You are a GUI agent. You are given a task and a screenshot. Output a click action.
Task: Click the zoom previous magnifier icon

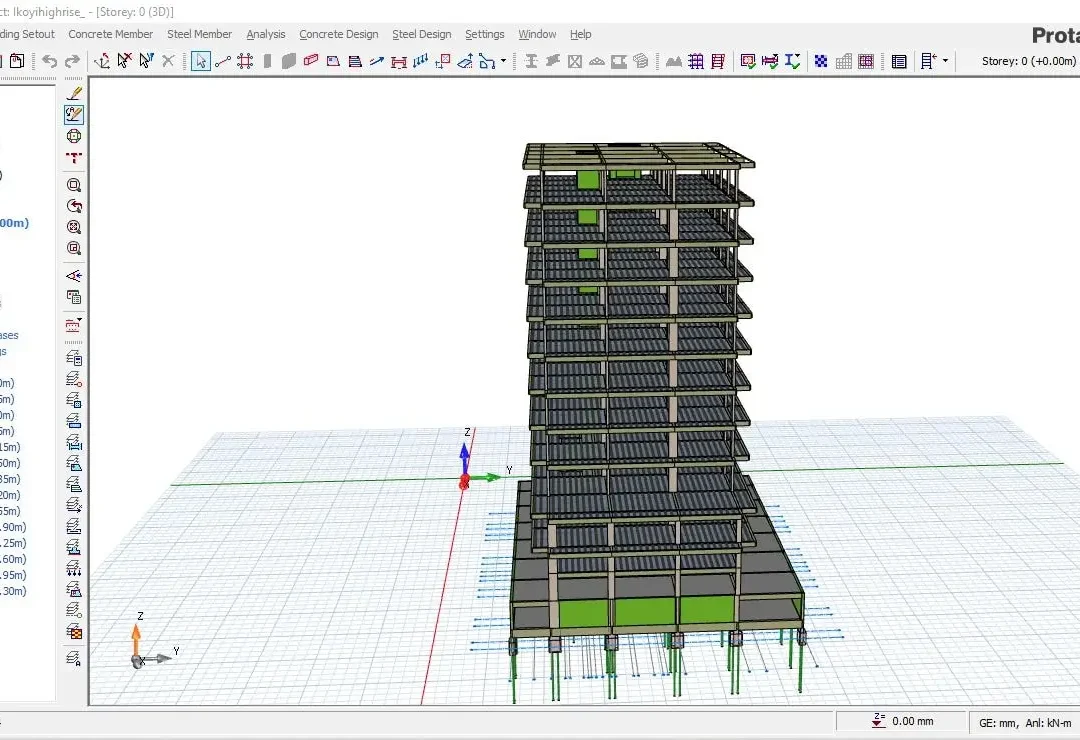[x=74, y=206]
